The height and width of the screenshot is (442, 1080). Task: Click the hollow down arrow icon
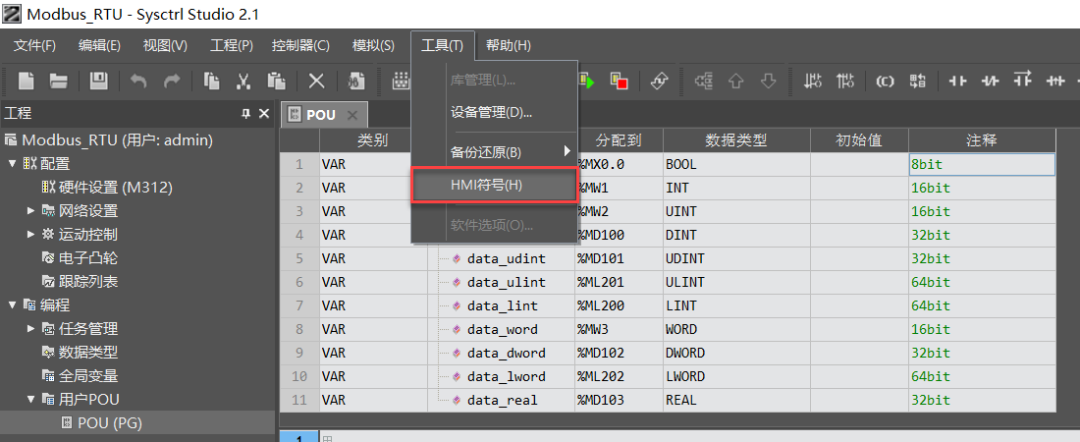tap(768, 81)
